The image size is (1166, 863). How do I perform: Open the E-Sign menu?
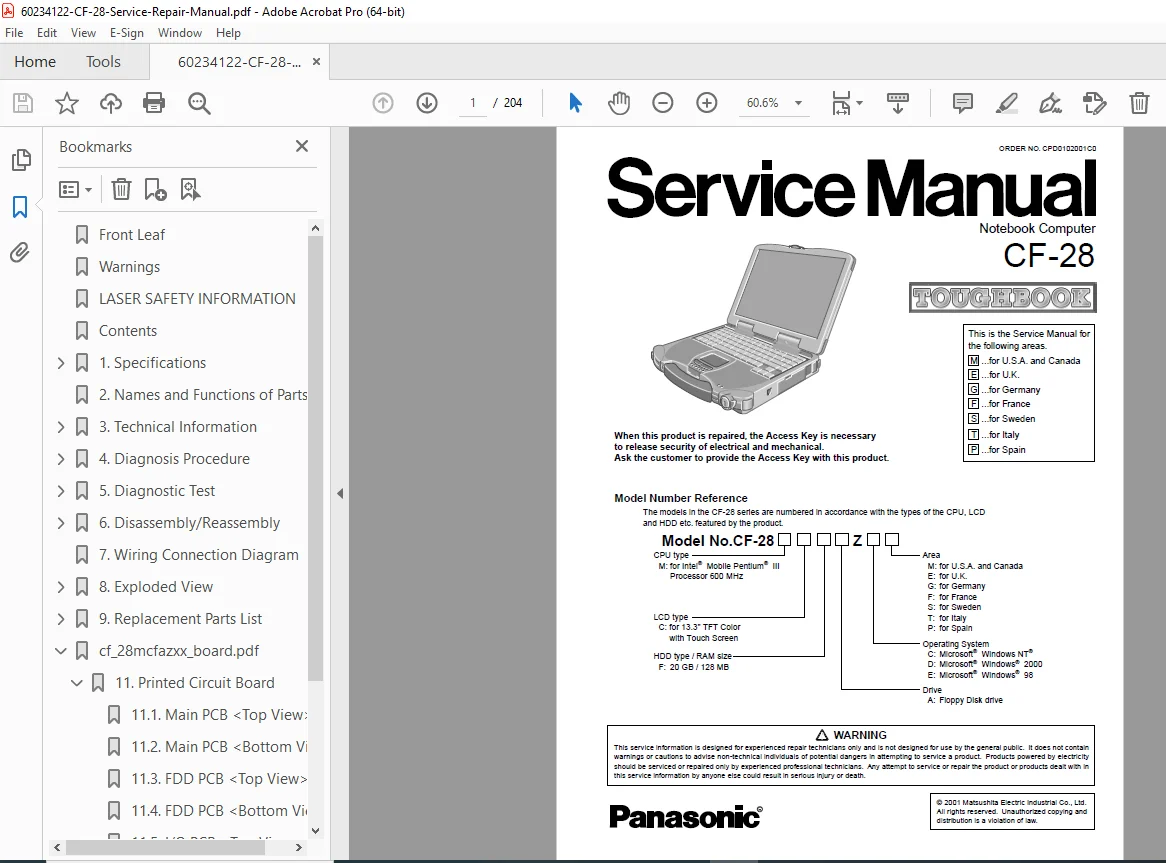(x=126, y=33)
